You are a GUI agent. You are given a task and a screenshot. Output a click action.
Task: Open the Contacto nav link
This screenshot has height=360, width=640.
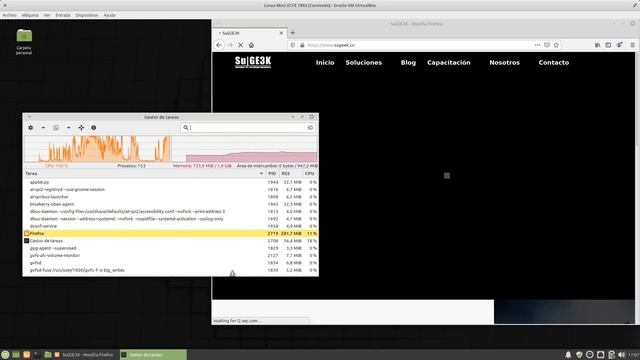click(x=553, y=62)
